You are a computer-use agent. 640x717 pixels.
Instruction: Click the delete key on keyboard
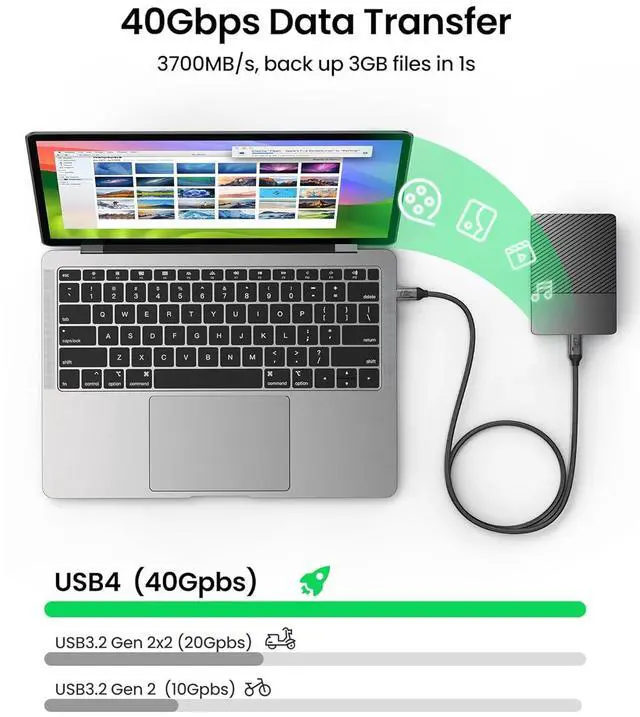click(364, 291)
